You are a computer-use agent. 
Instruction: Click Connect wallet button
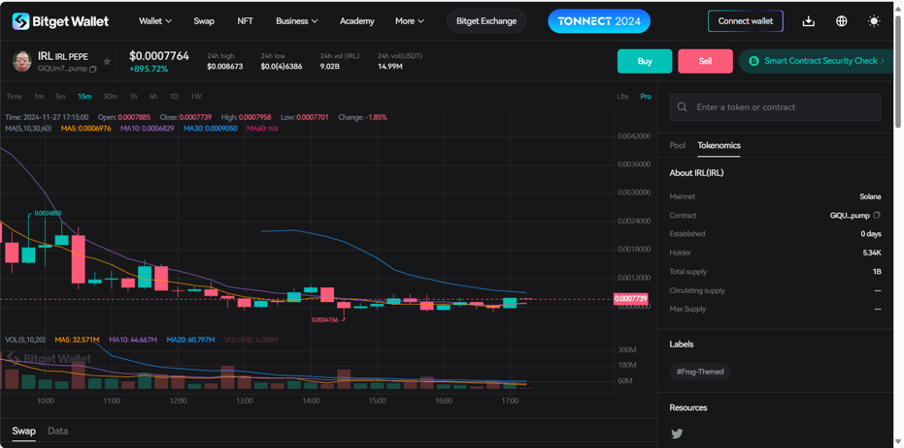point(745,21)
